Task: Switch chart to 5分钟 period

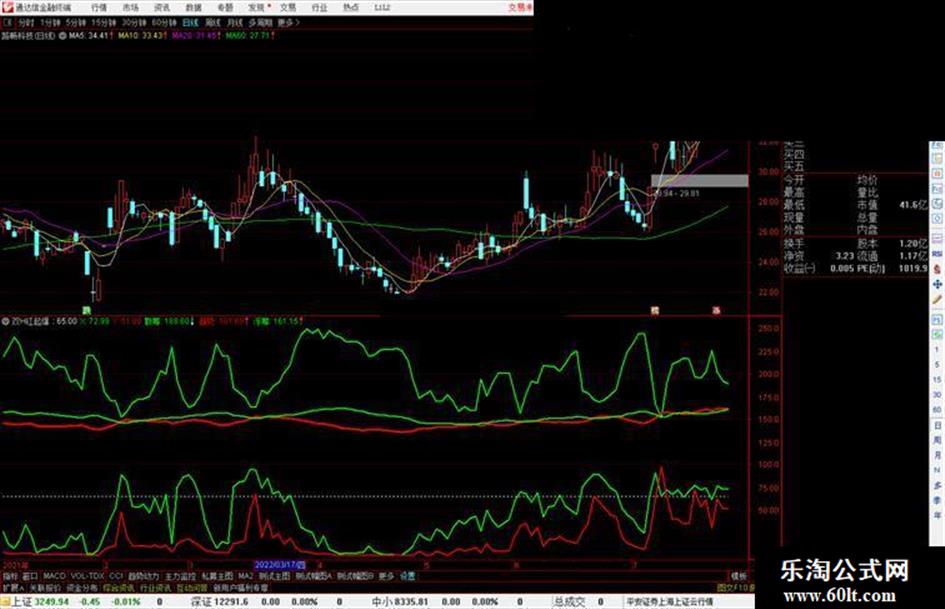Action: pos(76,22)
